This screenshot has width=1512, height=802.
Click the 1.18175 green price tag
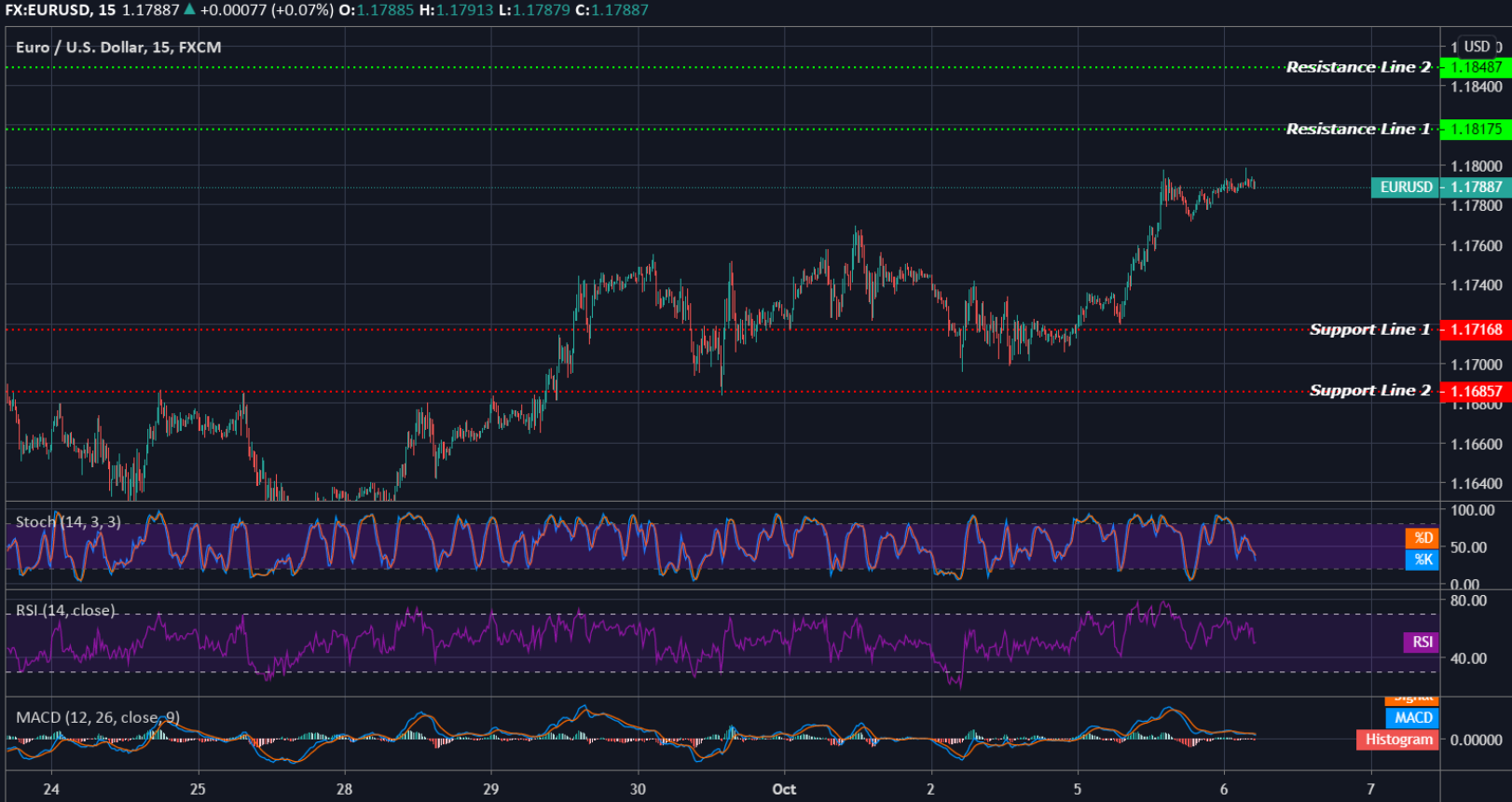tap(1476, 129)
